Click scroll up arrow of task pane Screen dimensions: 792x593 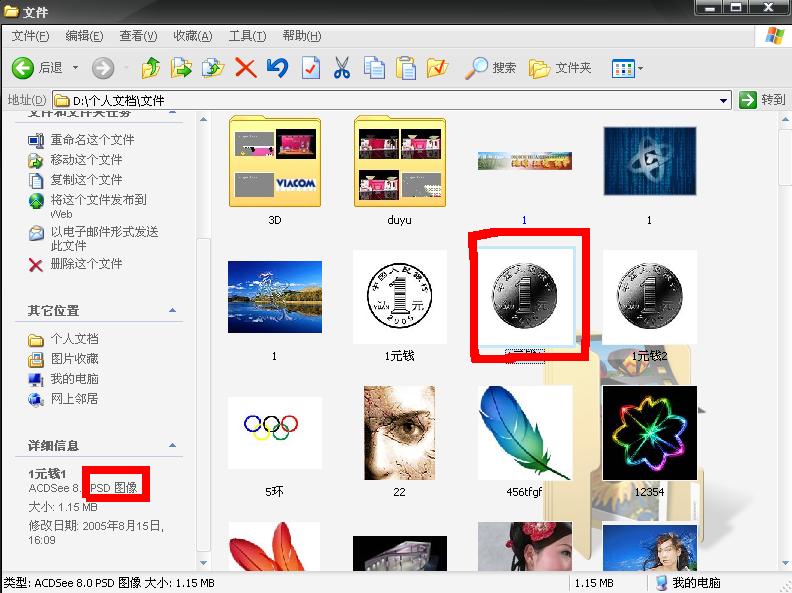(x=203, y=120)
